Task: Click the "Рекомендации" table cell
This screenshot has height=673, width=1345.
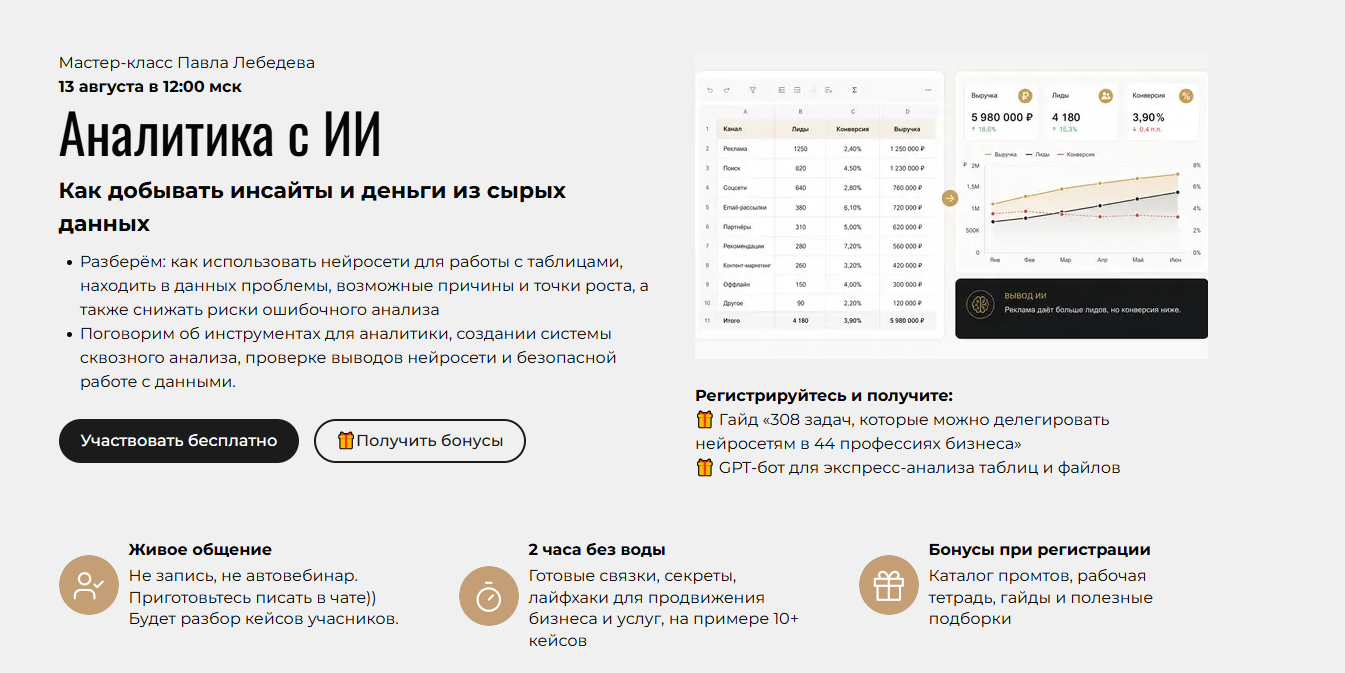Action: pyautogui.click(x=743, y=246)
